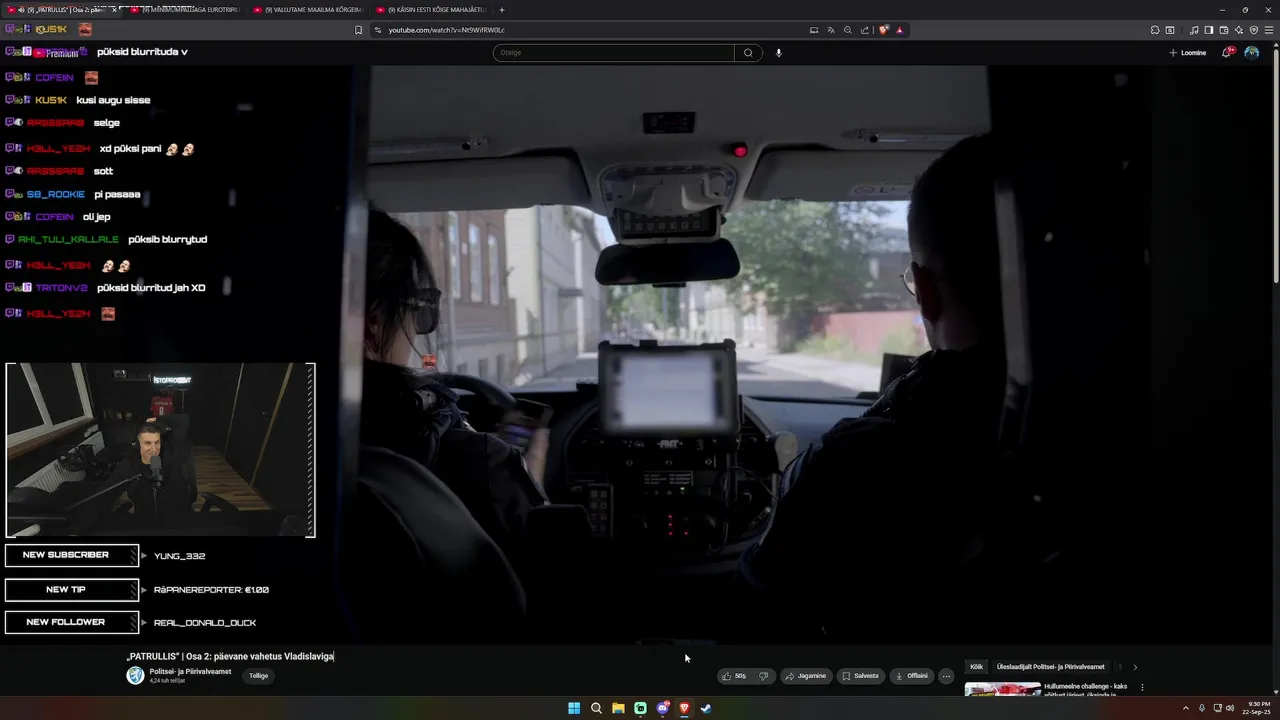This screenshot has height=720, width=1280.
Task: Open the Discord app in taskbar
Action: tap(662, 708)
